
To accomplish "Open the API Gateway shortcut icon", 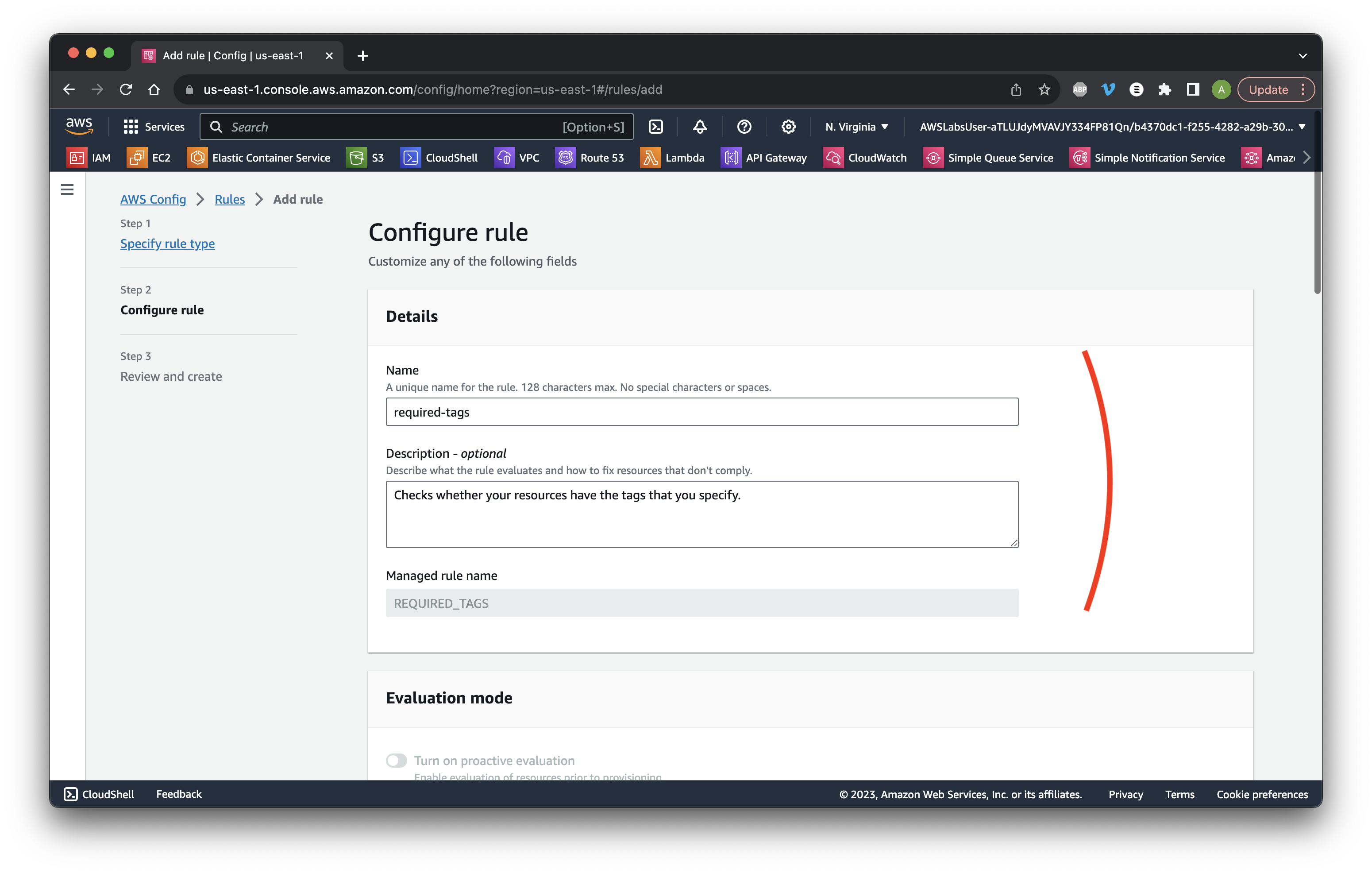I will pyautogui.click(x=730, y=158).
